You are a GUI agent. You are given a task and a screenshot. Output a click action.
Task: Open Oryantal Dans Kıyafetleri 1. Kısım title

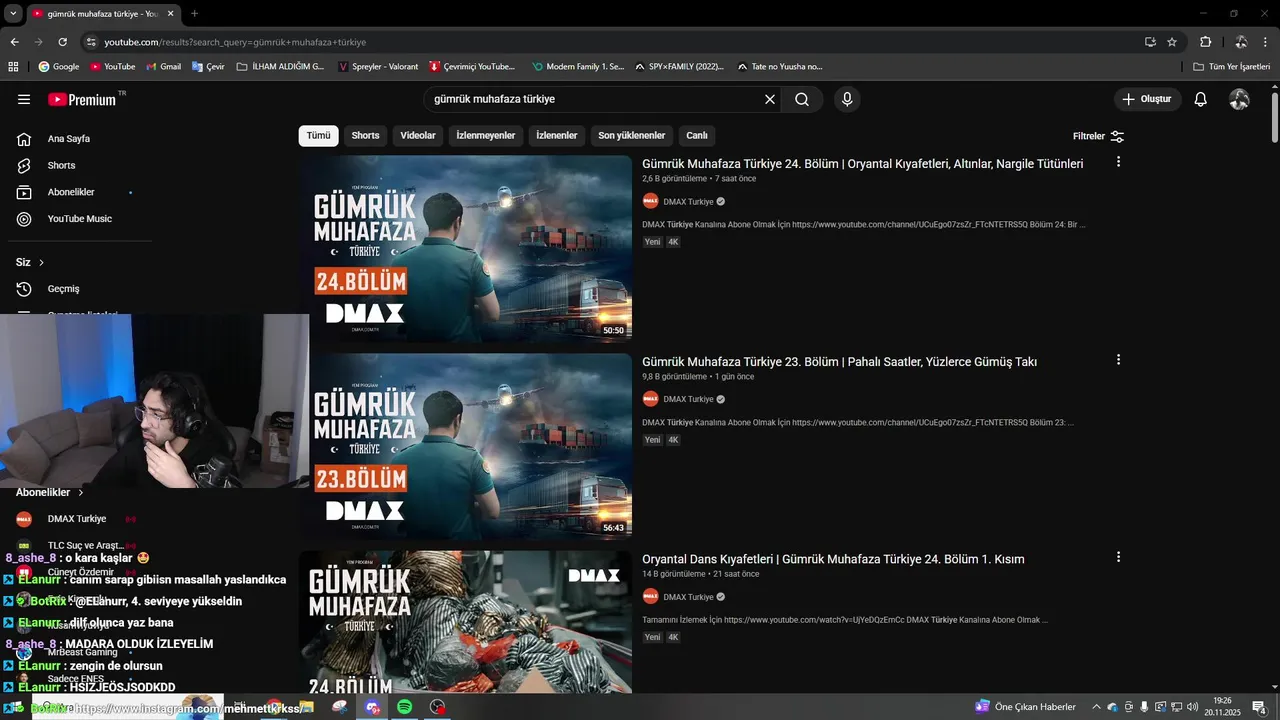click(833, 559)
